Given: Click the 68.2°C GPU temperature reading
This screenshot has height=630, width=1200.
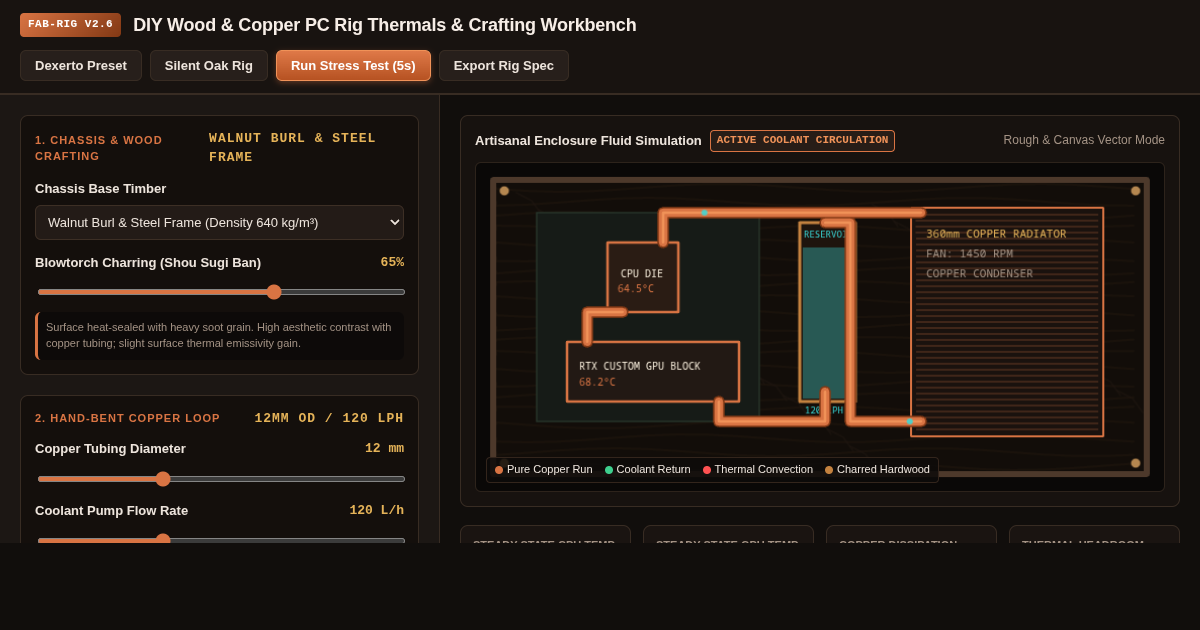Looking at the screenshot, I should coord(597,382).
